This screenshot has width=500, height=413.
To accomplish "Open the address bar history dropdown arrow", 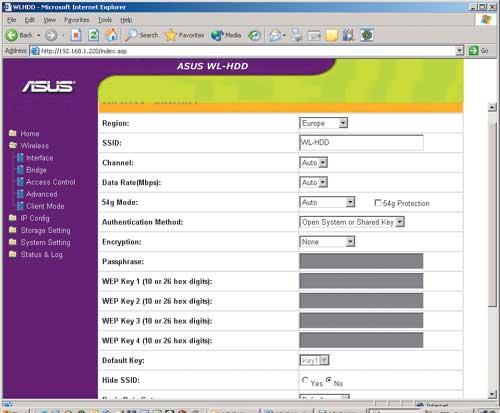I will pos(460,51).
